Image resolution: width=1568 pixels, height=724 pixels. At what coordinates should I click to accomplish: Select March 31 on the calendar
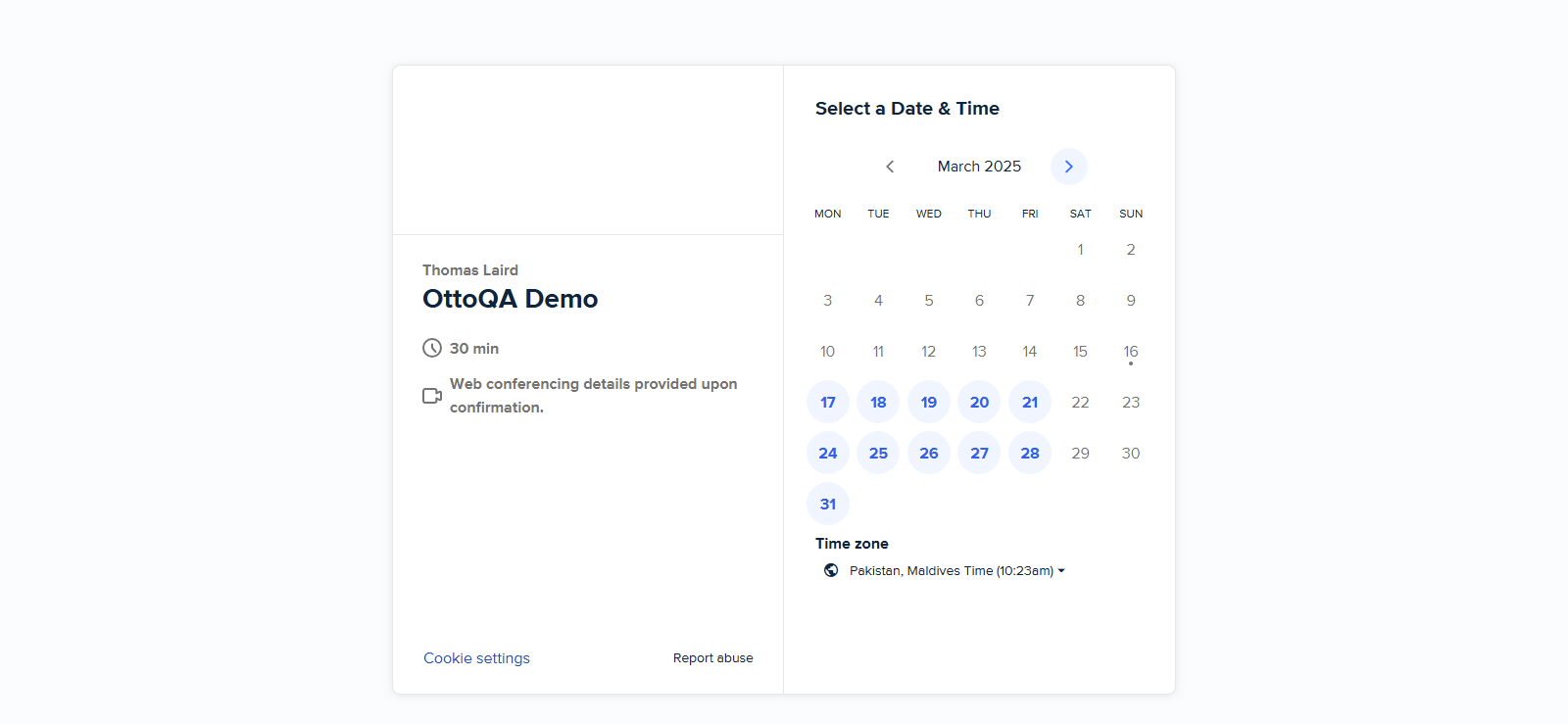coord(828,504)
